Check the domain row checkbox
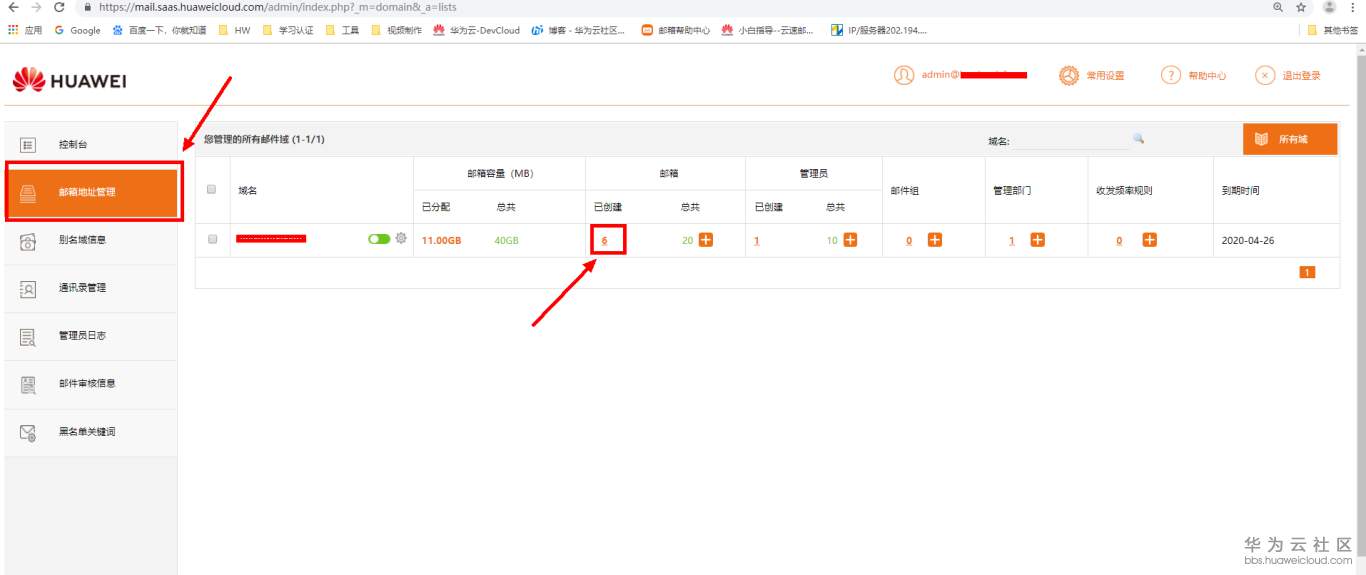Screen dimensions: 1366x575 [x=211, y=240]
